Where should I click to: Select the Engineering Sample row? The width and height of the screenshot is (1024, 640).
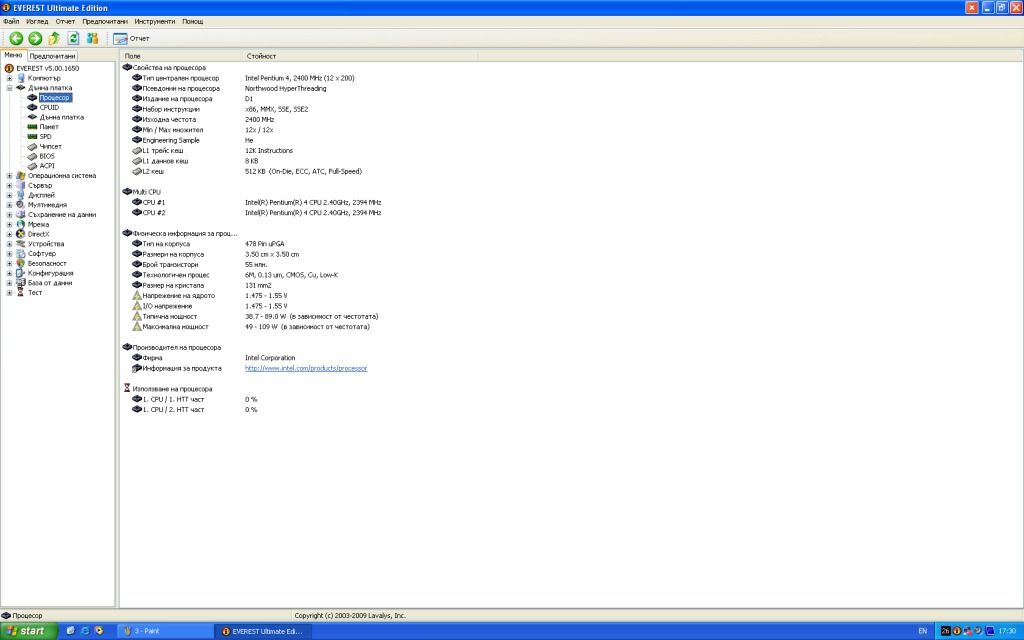coord(192,140)
